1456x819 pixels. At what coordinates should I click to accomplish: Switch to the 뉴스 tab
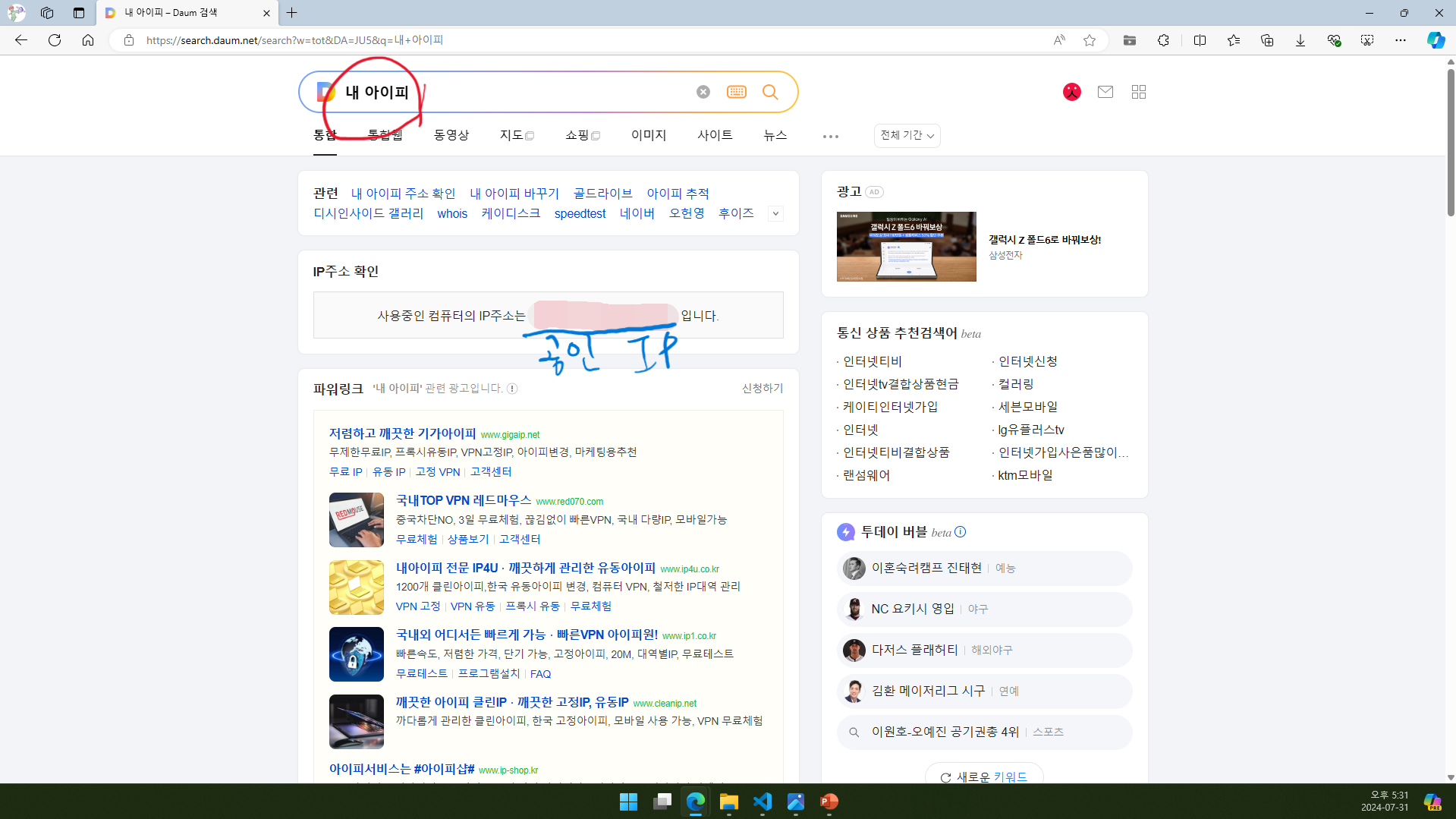point(775,135)
